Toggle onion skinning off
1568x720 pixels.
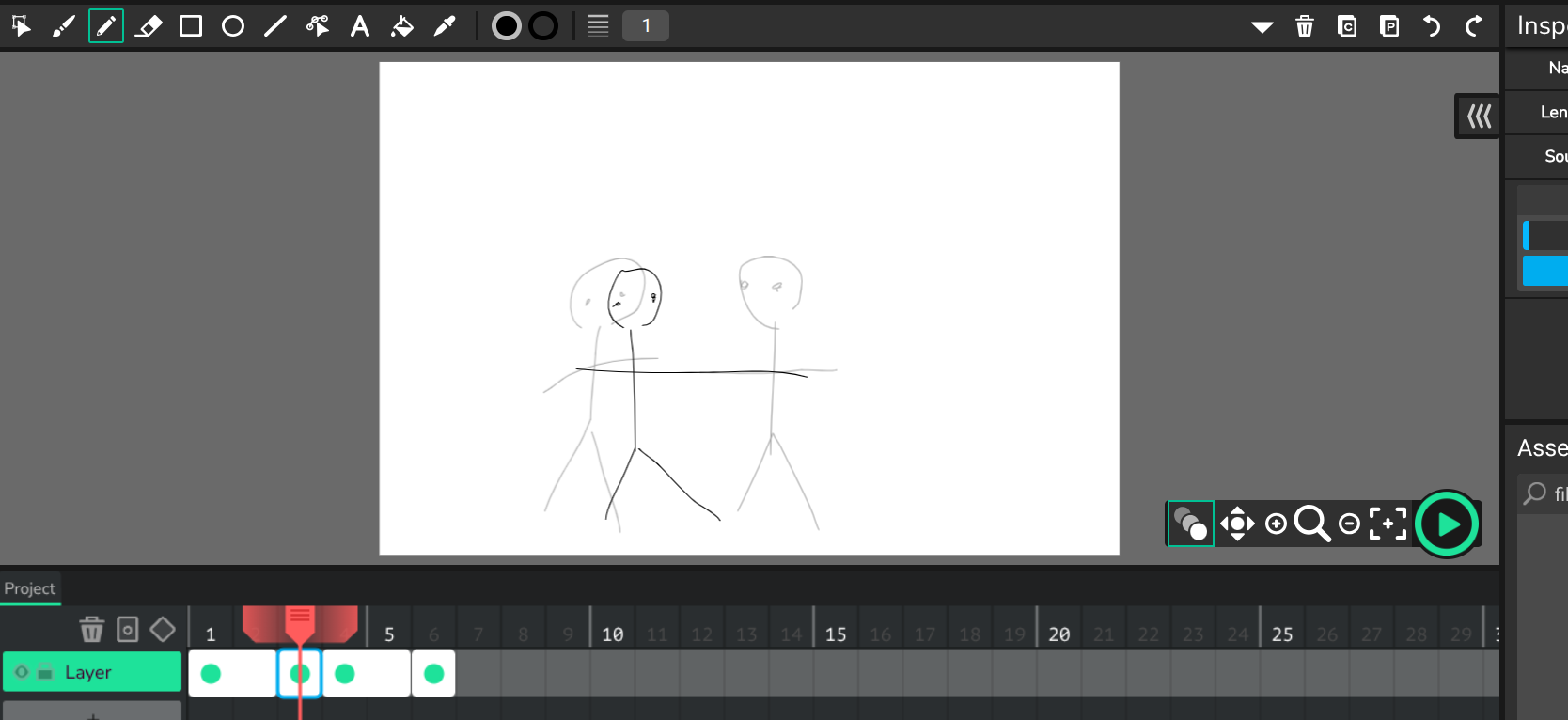coord(1190,524)
